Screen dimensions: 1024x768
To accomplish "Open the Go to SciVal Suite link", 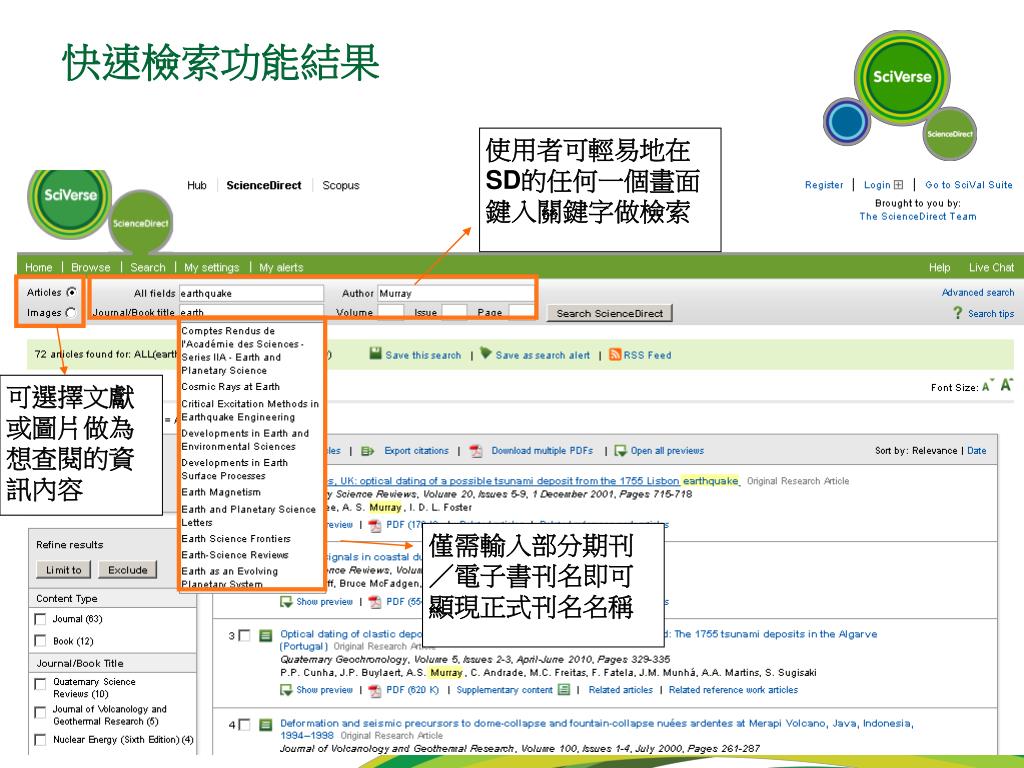I will (968, 185).
